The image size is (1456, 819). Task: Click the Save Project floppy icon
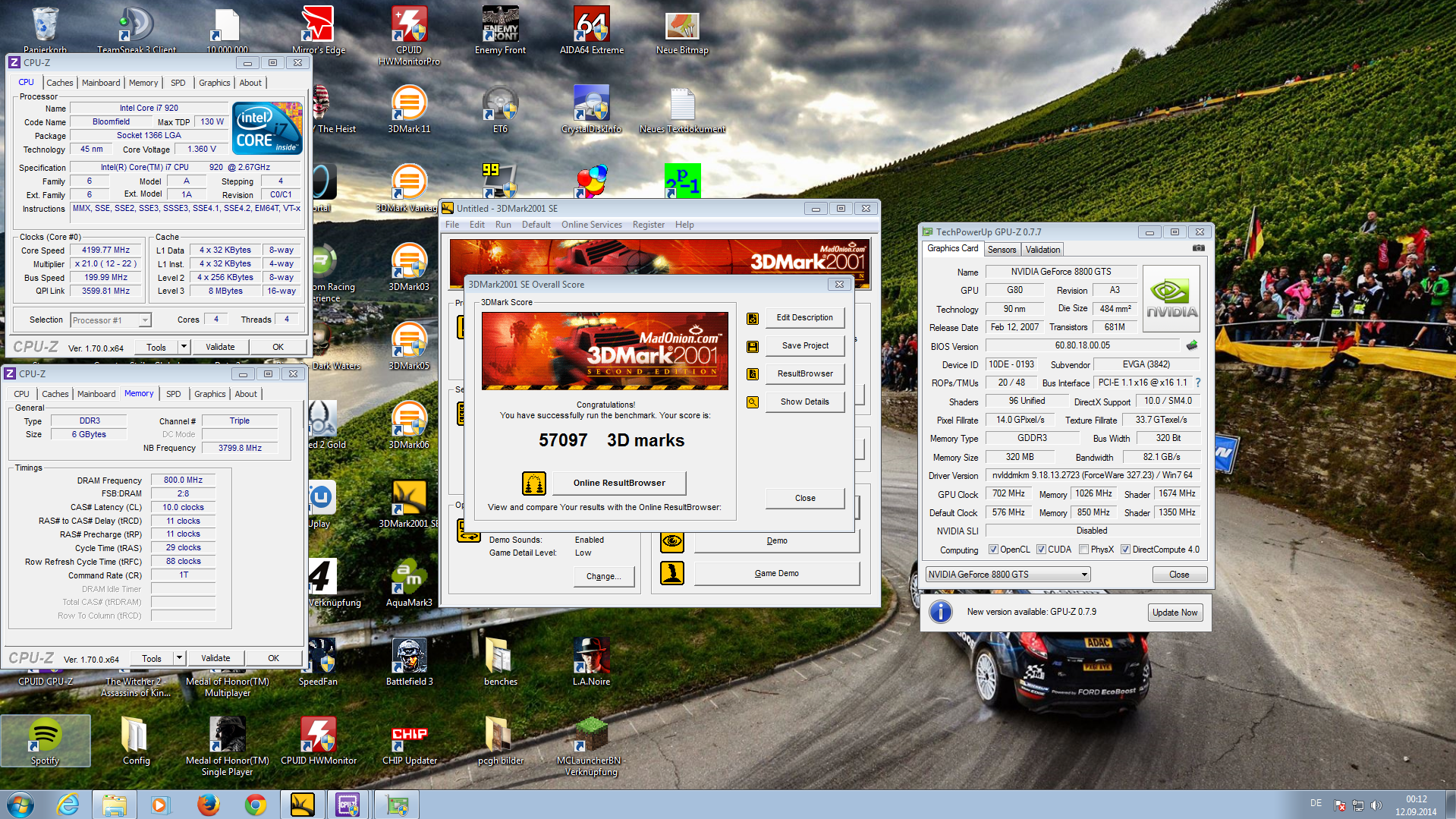[x=753, y=346]
